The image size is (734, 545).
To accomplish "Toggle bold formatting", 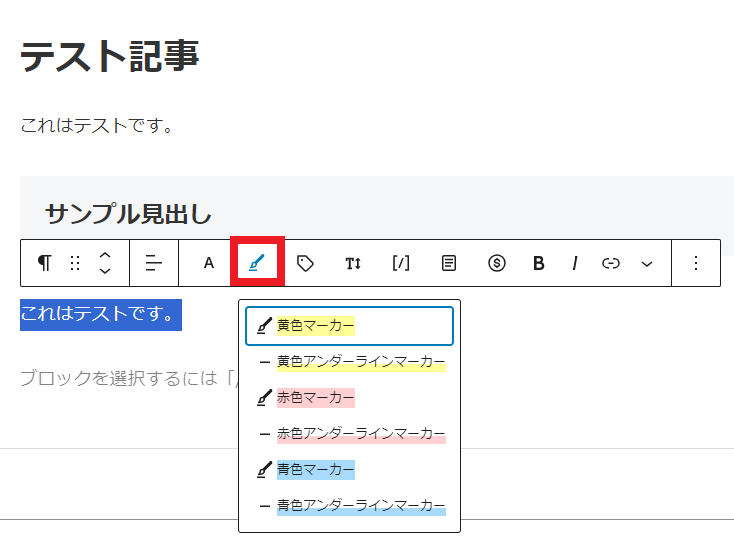I will [x=539, y=263].
